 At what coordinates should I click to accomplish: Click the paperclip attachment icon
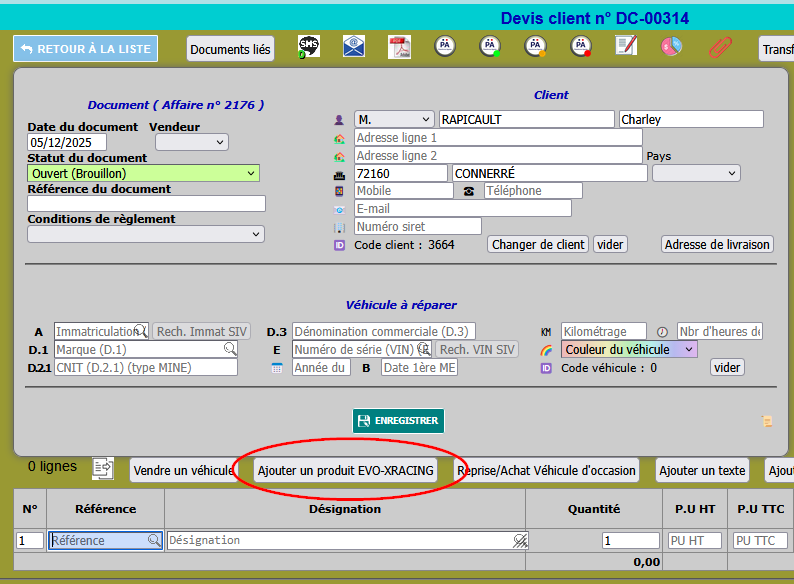(719, 47)
